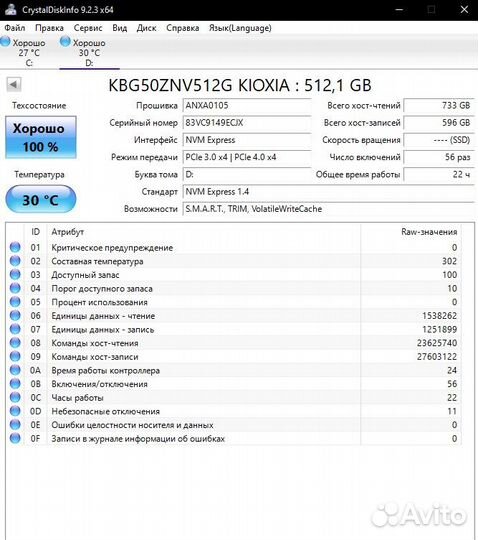
Task: Click the serial number field 83VC9149ECJX
Action: point(247,123)
